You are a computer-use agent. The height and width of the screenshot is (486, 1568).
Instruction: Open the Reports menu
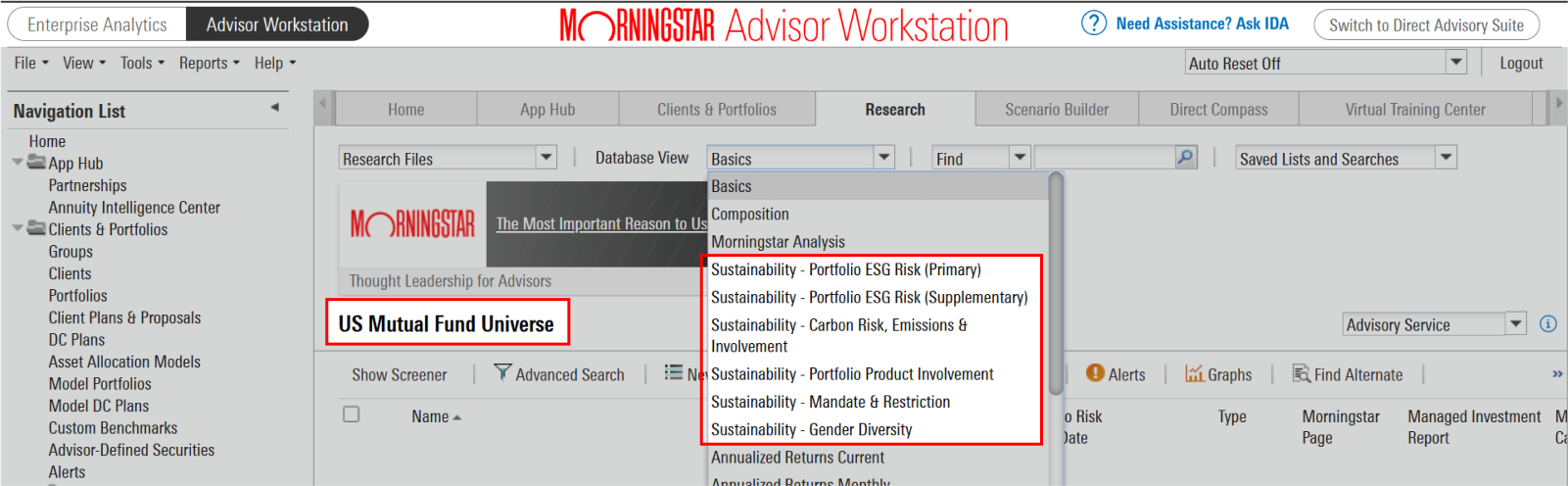(x=209, y=63)
